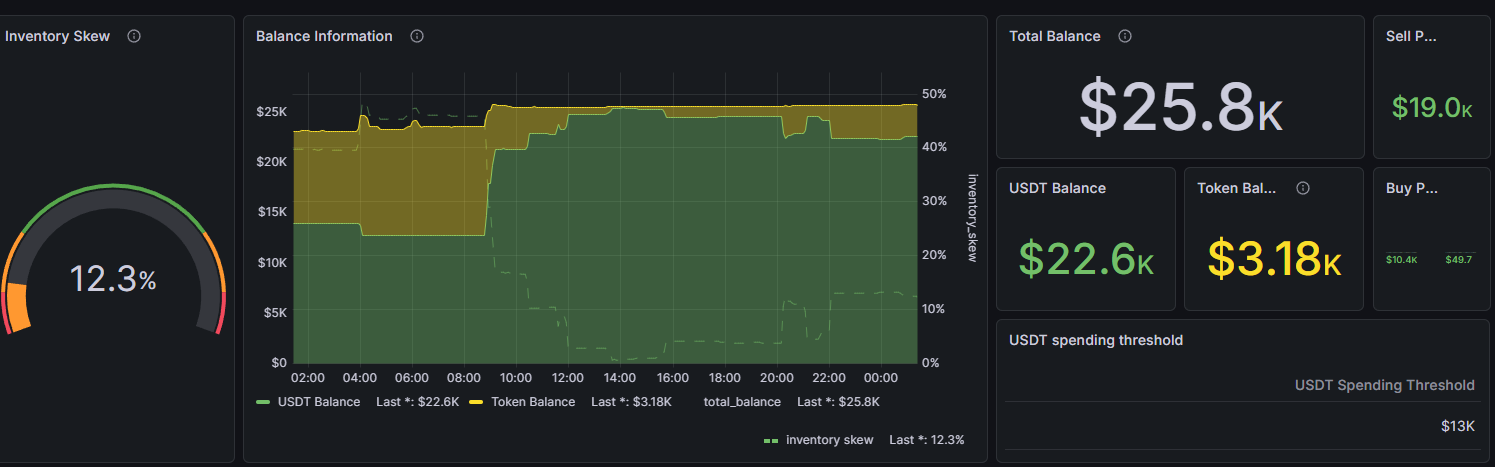Open the Buy P... panel title menu
Screen dimensions: 1495x467
[1411, 187]
